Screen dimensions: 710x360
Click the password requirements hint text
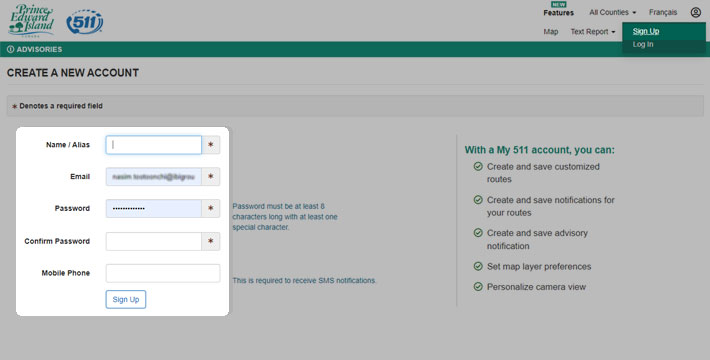(285, 216)
